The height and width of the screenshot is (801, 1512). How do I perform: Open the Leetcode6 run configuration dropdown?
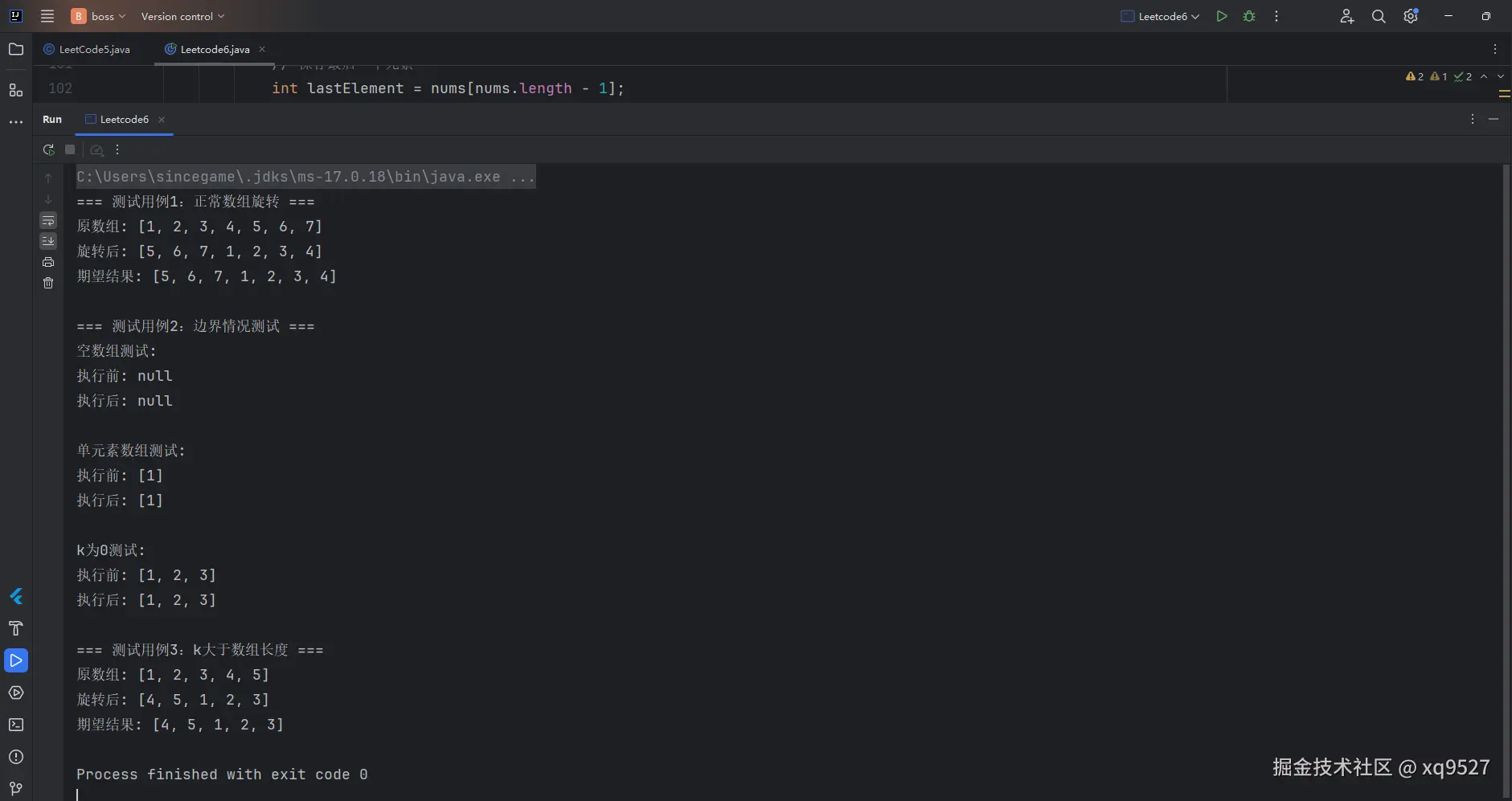tap(1160, 16)
